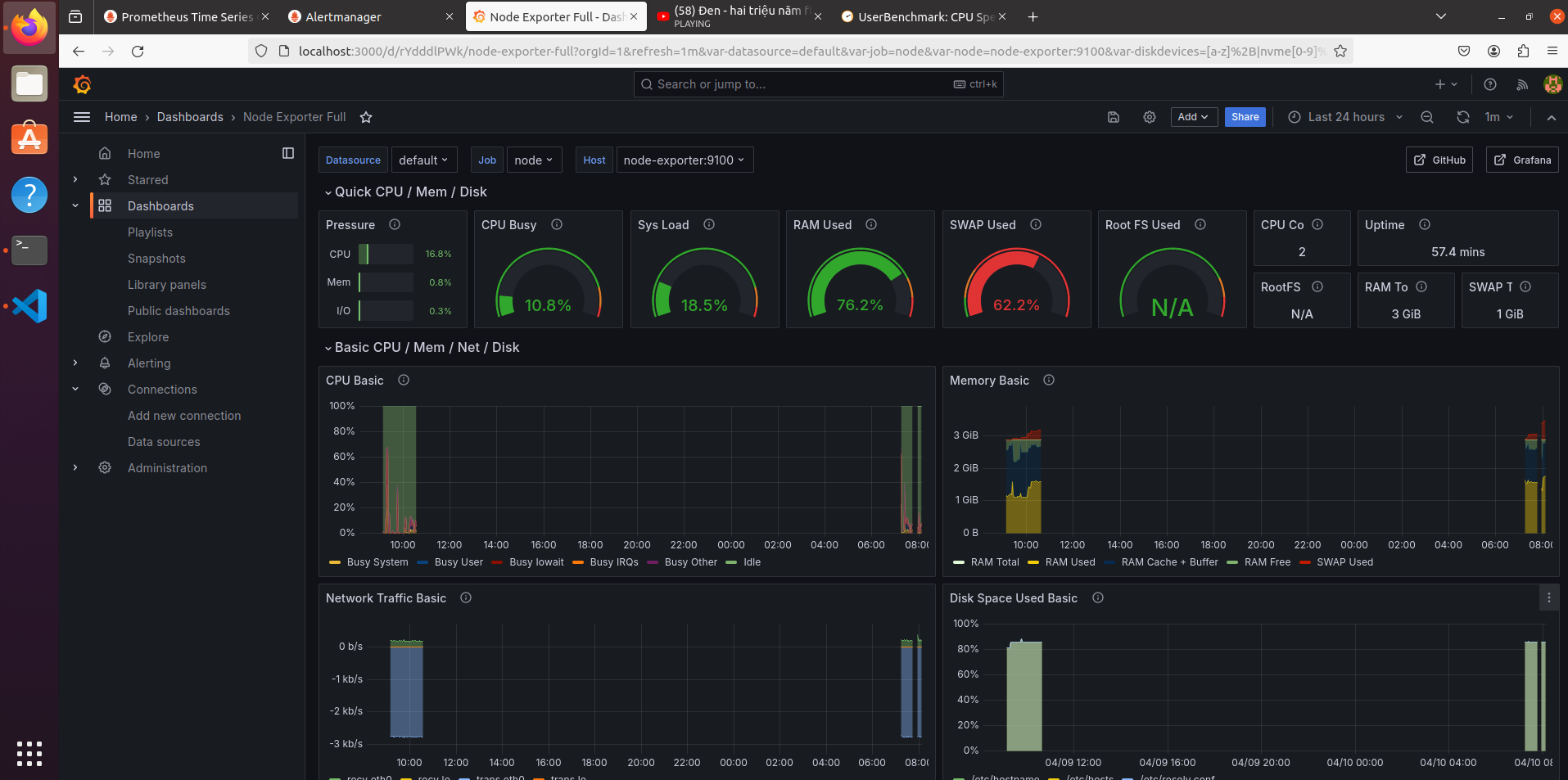This screenshot has height=780, width=1568.
Task: Expand the Administration section in sidebar
Action: (x=75, y=467)
